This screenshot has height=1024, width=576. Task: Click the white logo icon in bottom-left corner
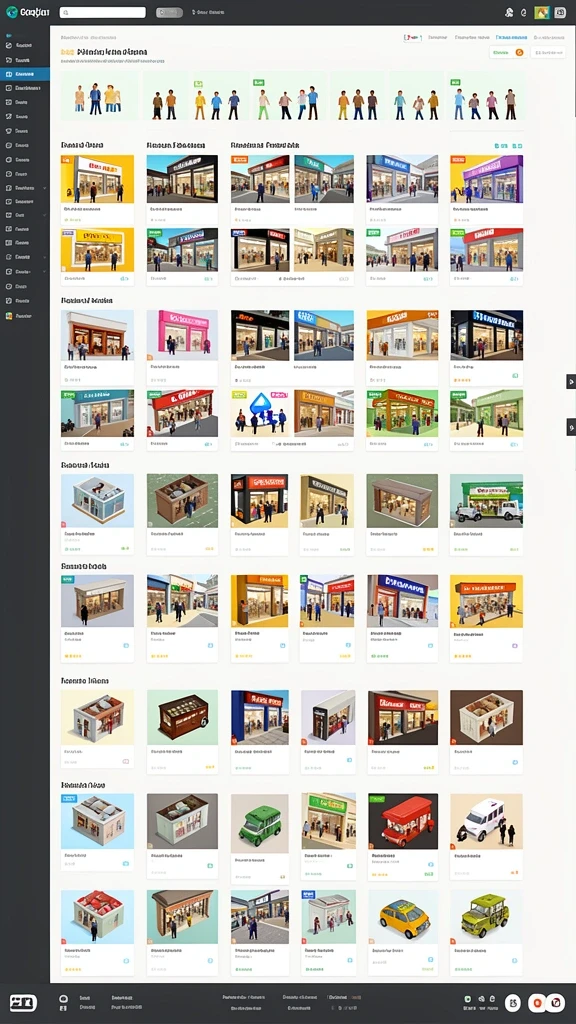click(x=23, y=1003)
